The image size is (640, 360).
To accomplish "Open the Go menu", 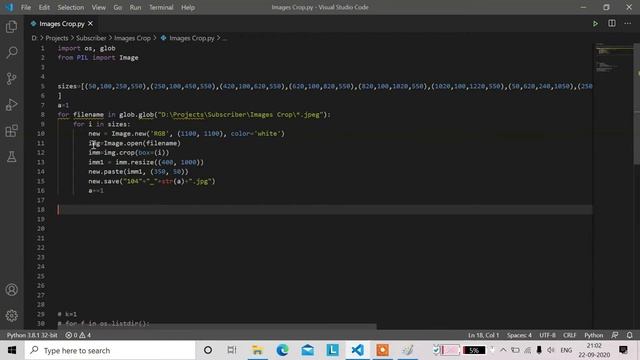I will pyautogui.click(x=118, y=7).
